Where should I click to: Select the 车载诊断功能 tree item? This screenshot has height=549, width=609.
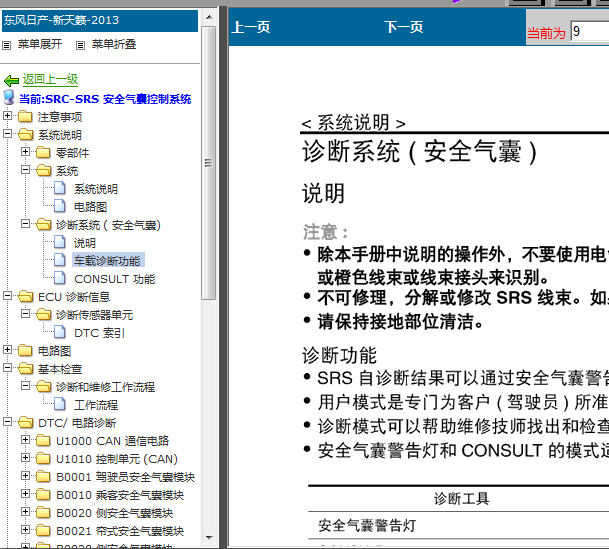tap(107, 261)
